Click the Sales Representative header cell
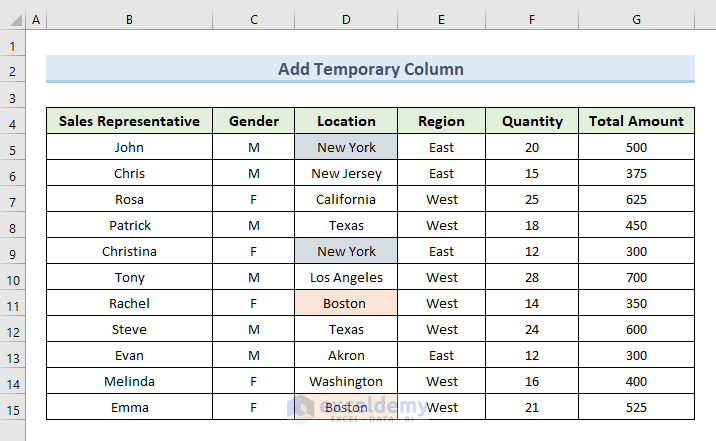716x441 pixels. pyautogui.click(x=129, y=121)
